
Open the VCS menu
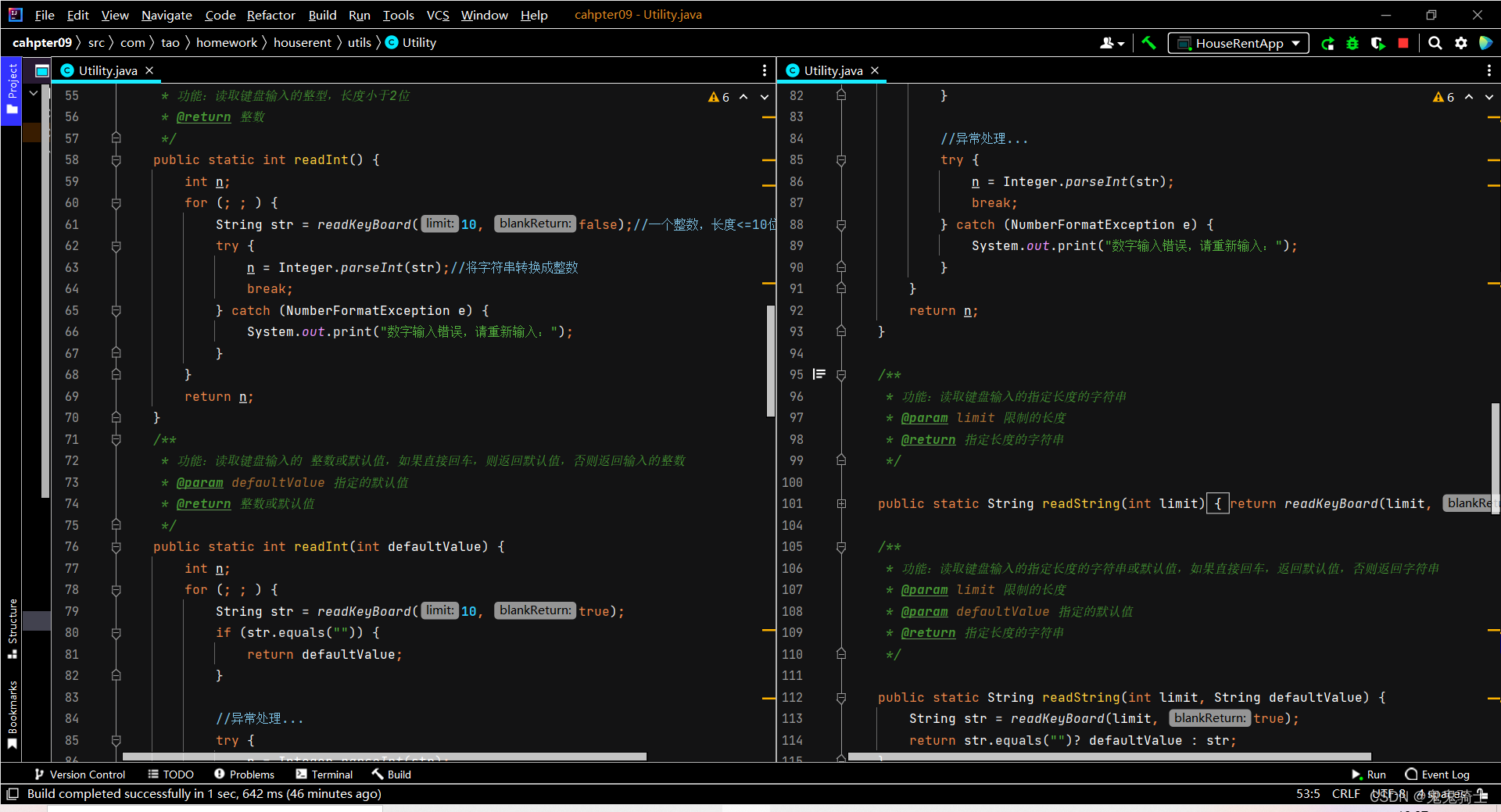(x=438, y=15)
